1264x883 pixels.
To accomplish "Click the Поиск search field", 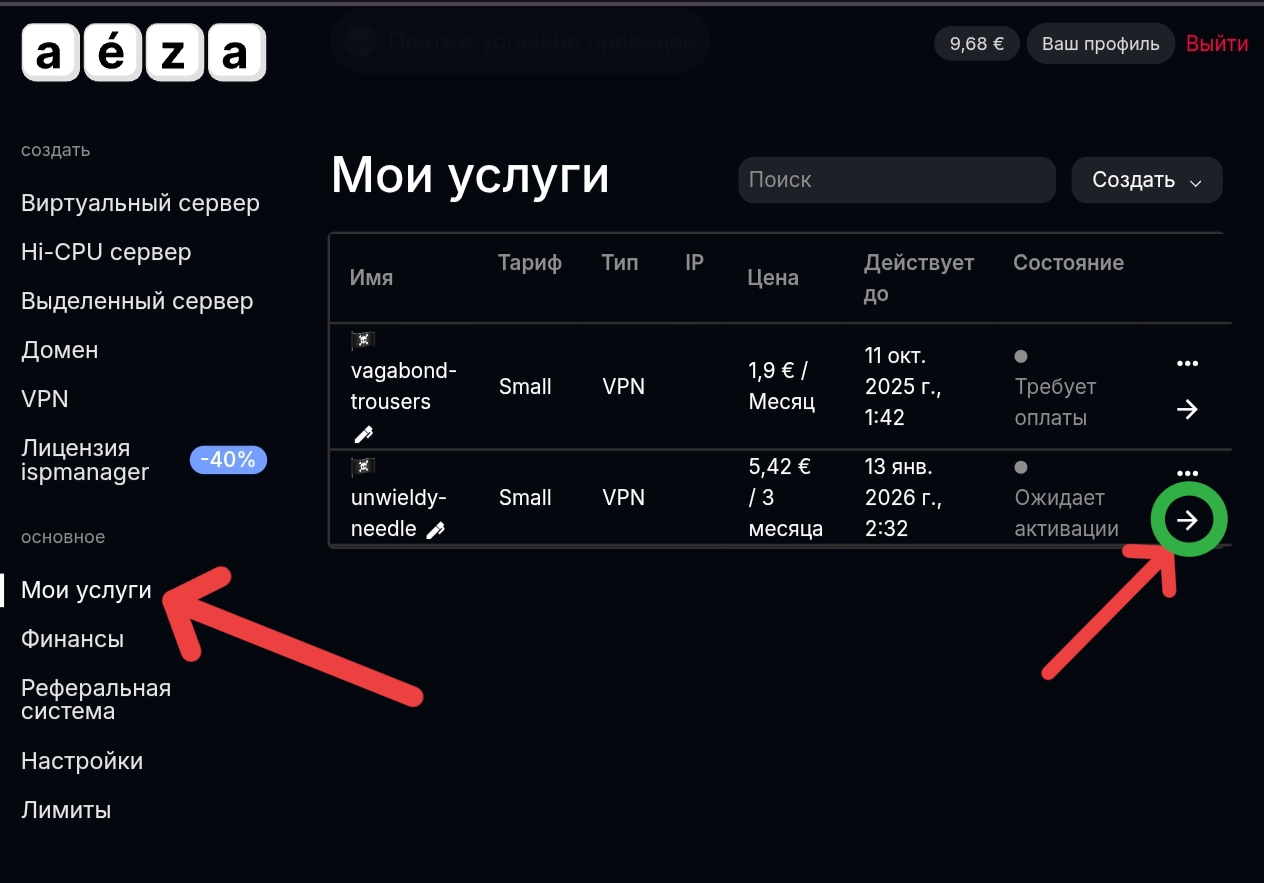I will (x=897, y=181).
